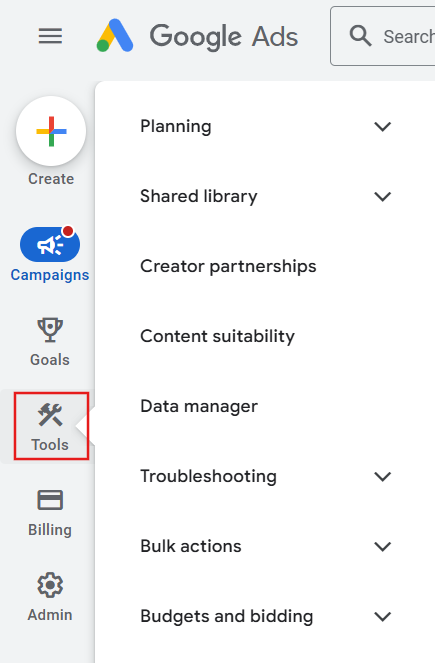Focus the Search input field

point(383,36)
